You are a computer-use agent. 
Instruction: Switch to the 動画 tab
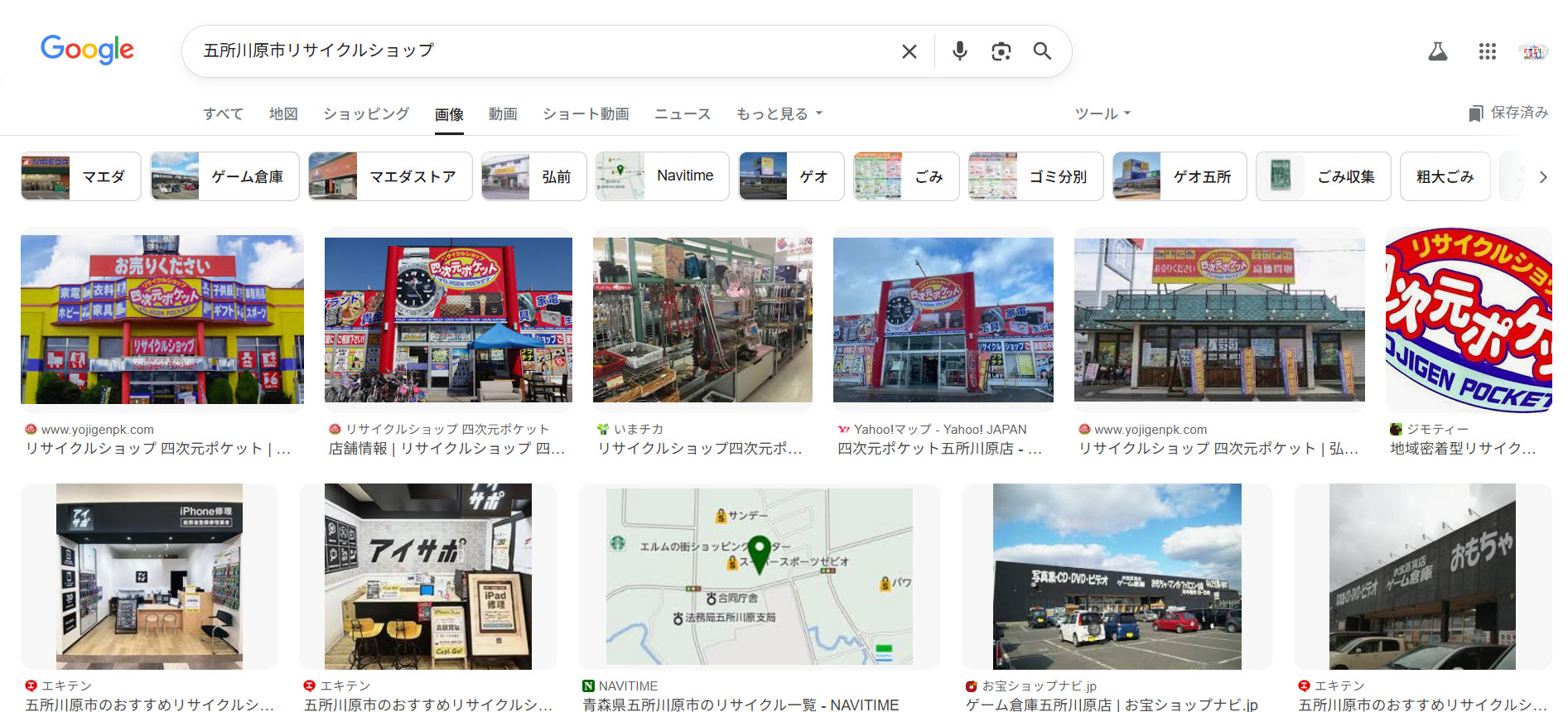[503, 113]
